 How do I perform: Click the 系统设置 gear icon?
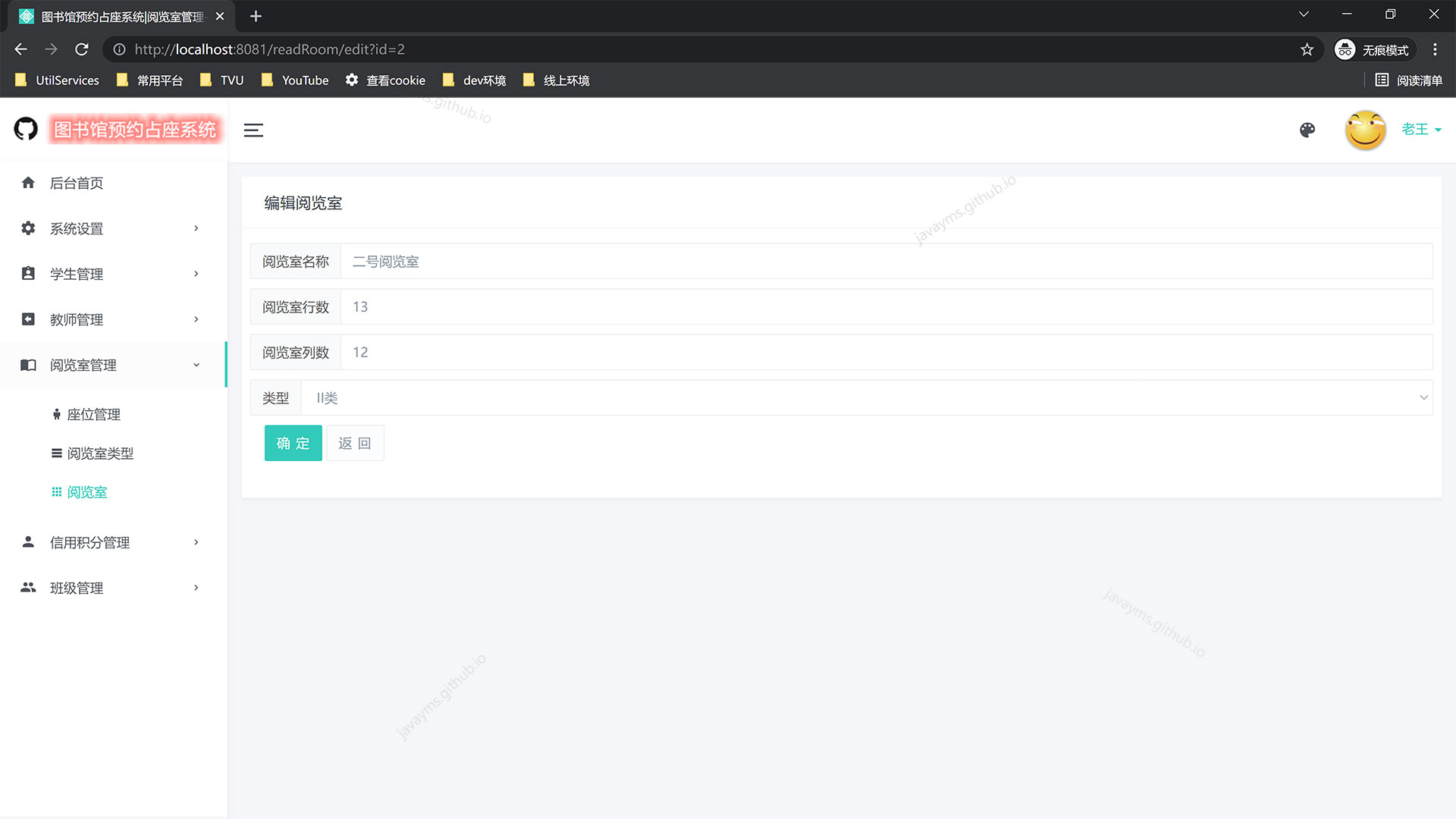pos(28,228)
